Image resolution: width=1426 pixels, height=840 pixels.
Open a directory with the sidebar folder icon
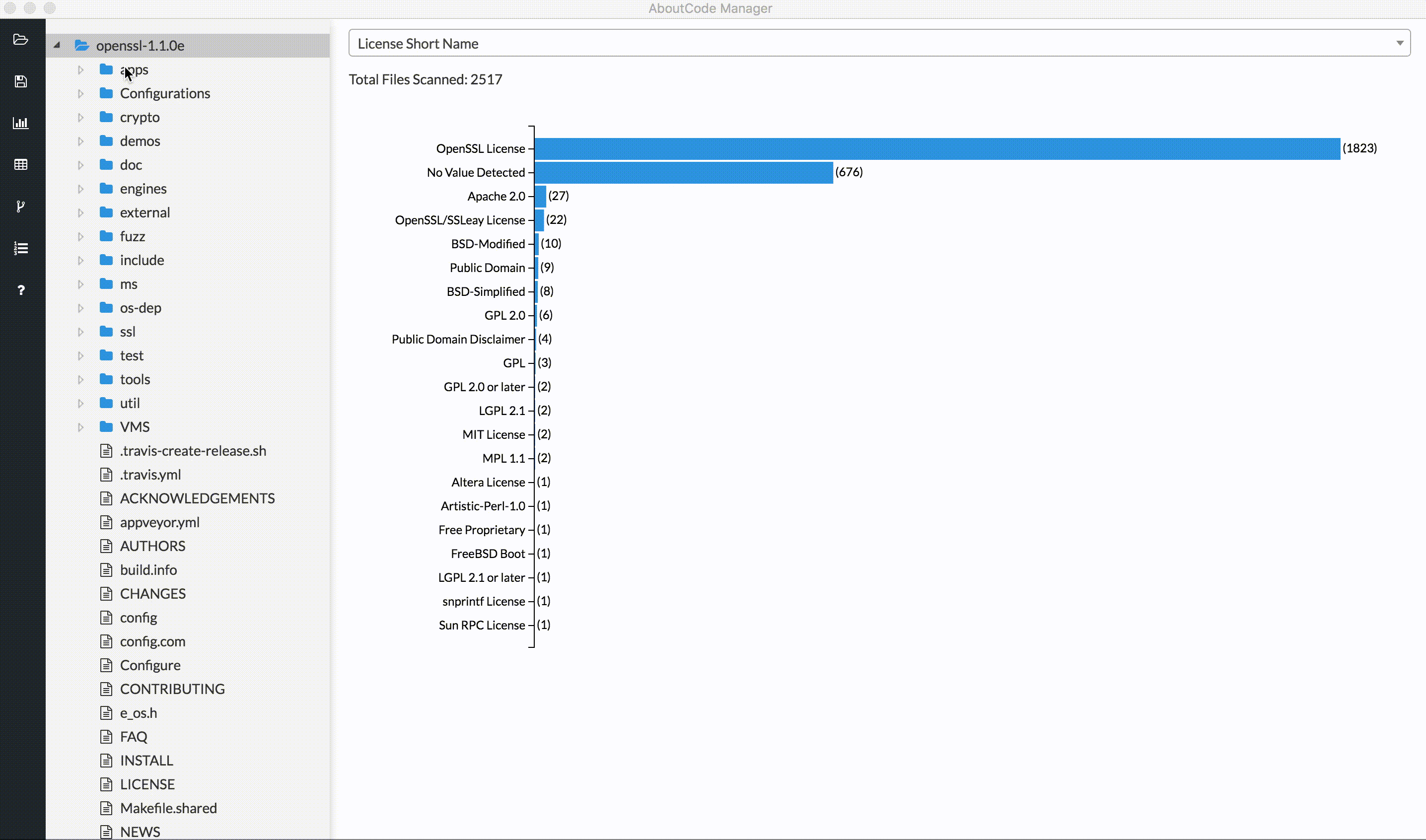click(21, 40)
